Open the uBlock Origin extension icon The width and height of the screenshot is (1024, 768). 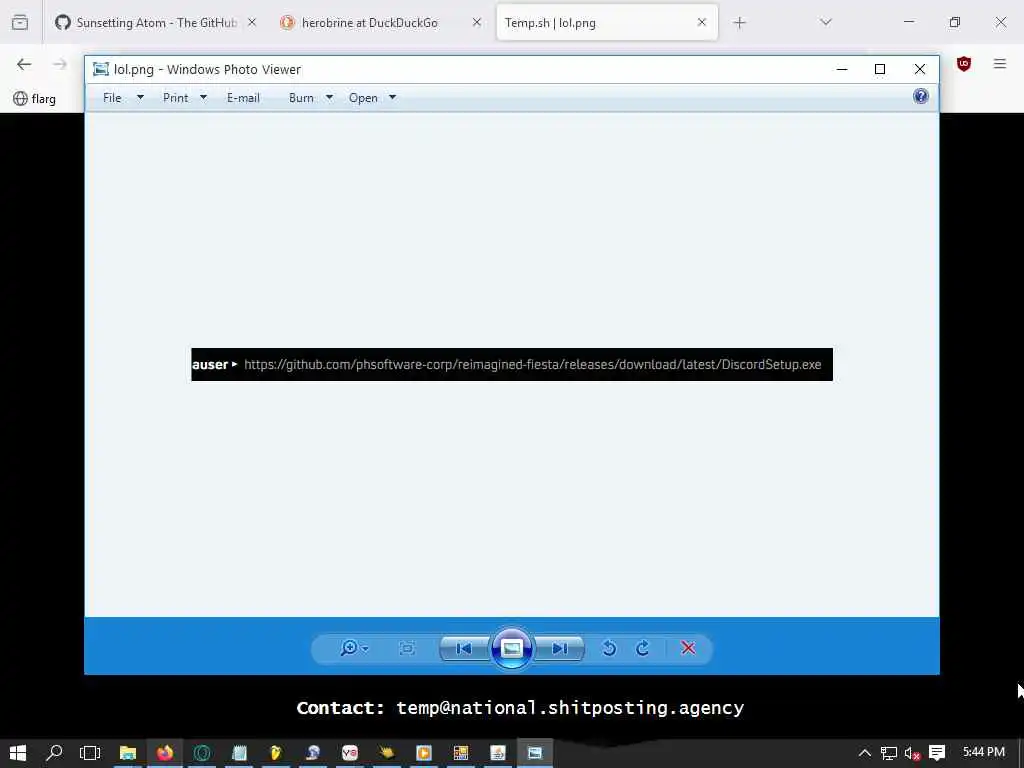click(964, 64)
